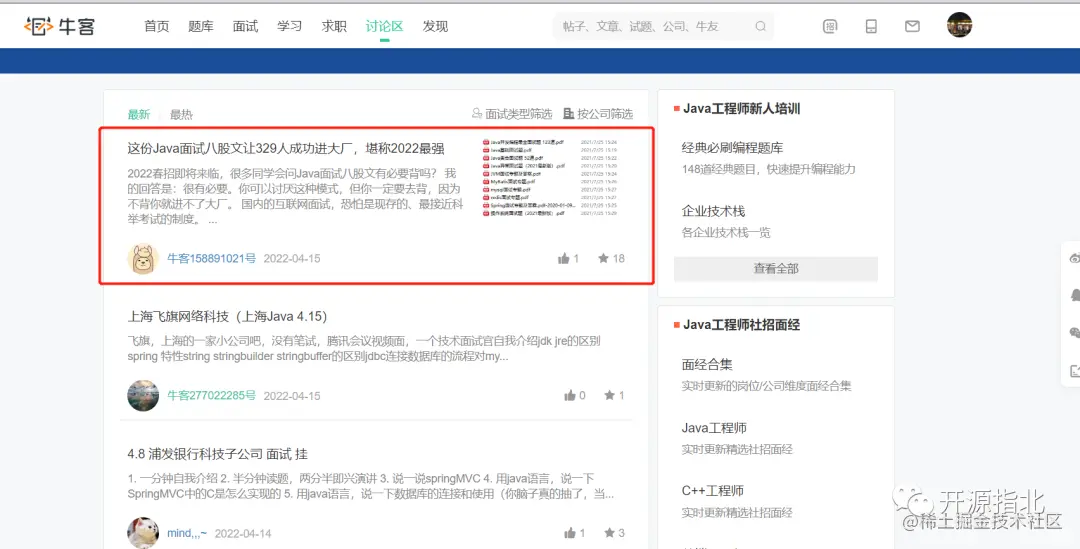1080x549 pixels.
Task: Open avatar of 牛客277022285号
Action: 143,395
